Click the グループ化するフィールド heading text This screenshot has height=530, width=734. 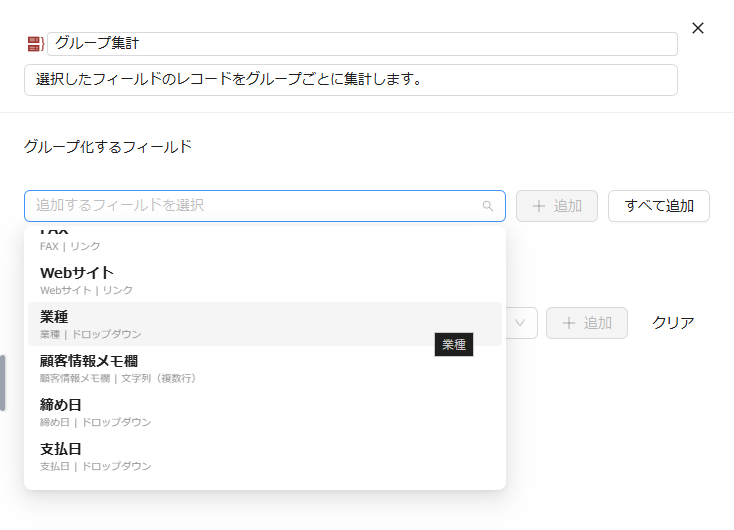click(108, 147)
